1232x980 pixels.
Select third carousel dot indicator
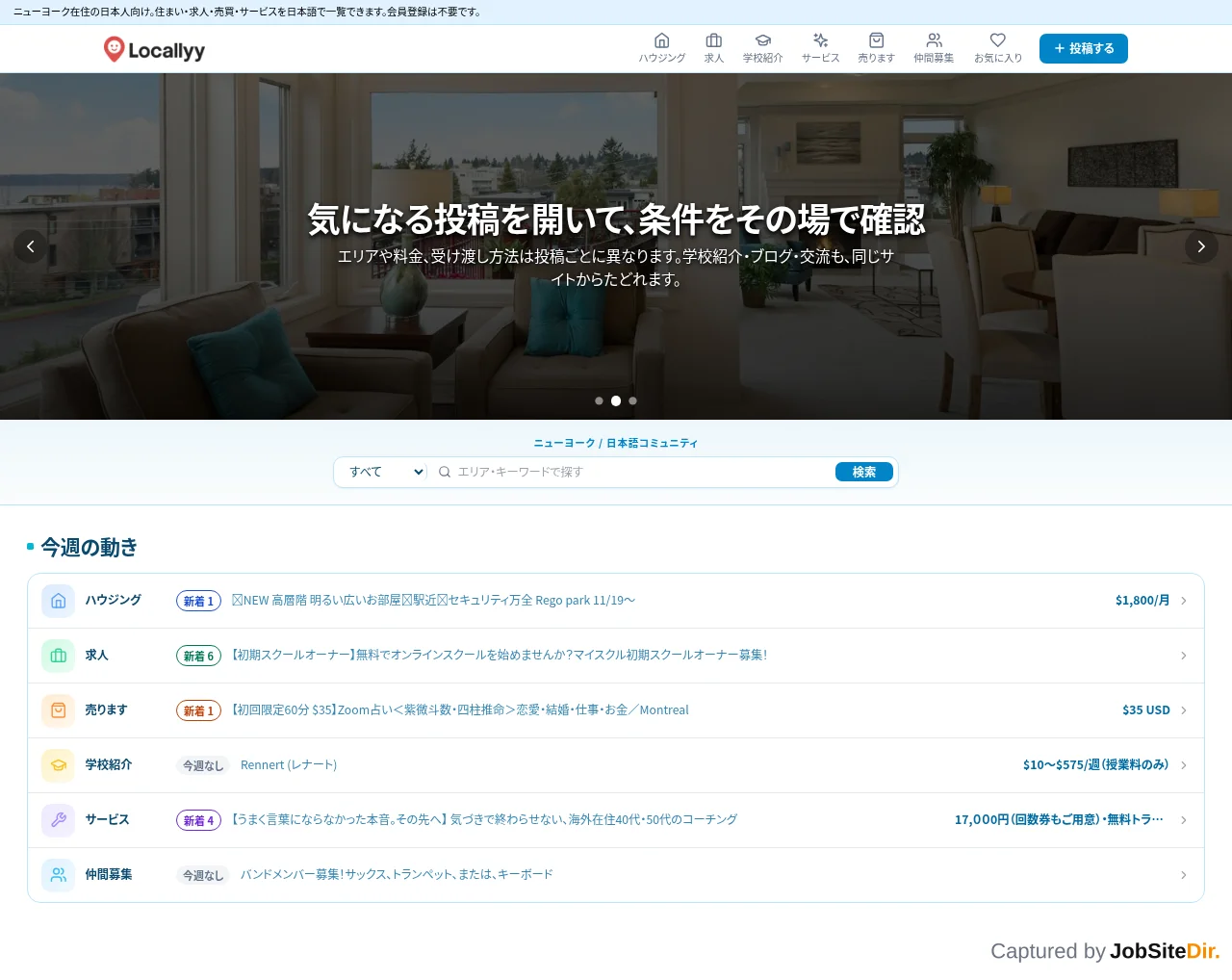tap(632, 400)
